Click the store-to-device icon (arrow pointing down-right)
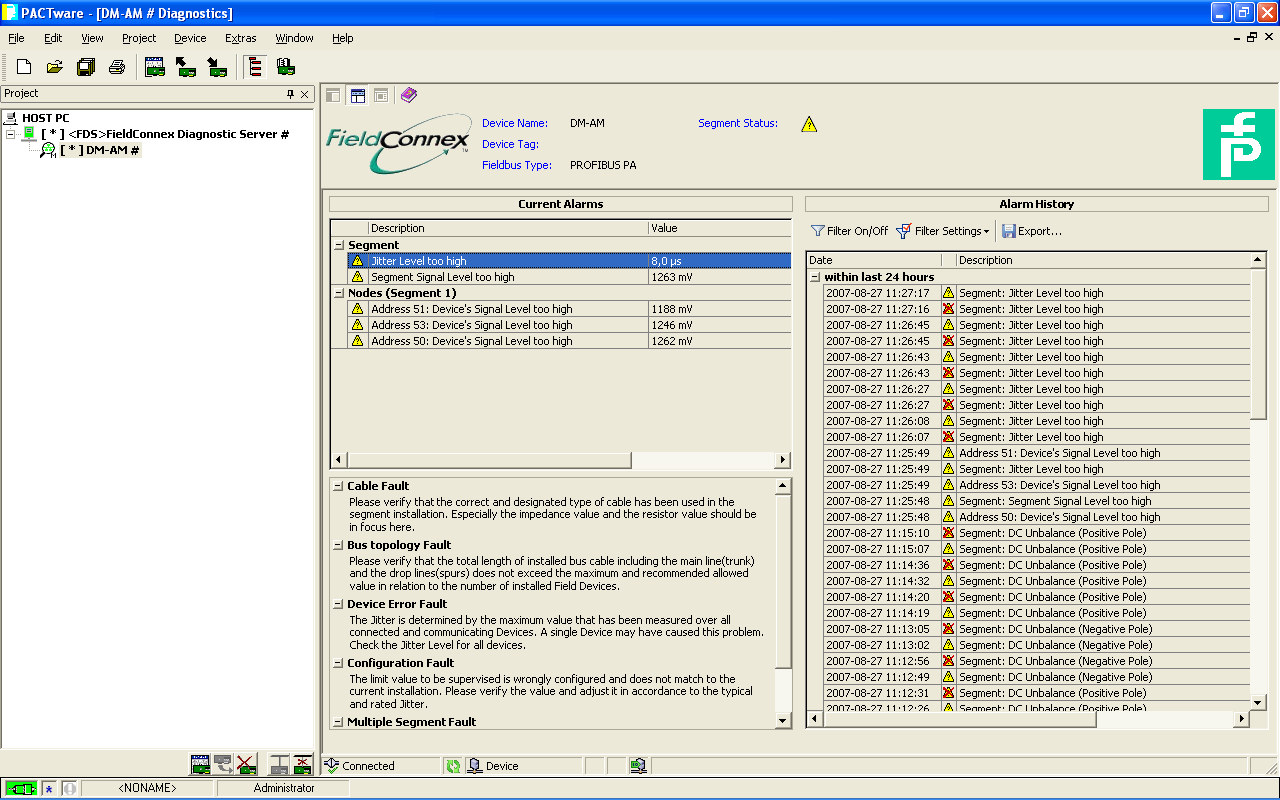Image resolution: width=1280 pixels, height=800 pixels. pos(216,67)
